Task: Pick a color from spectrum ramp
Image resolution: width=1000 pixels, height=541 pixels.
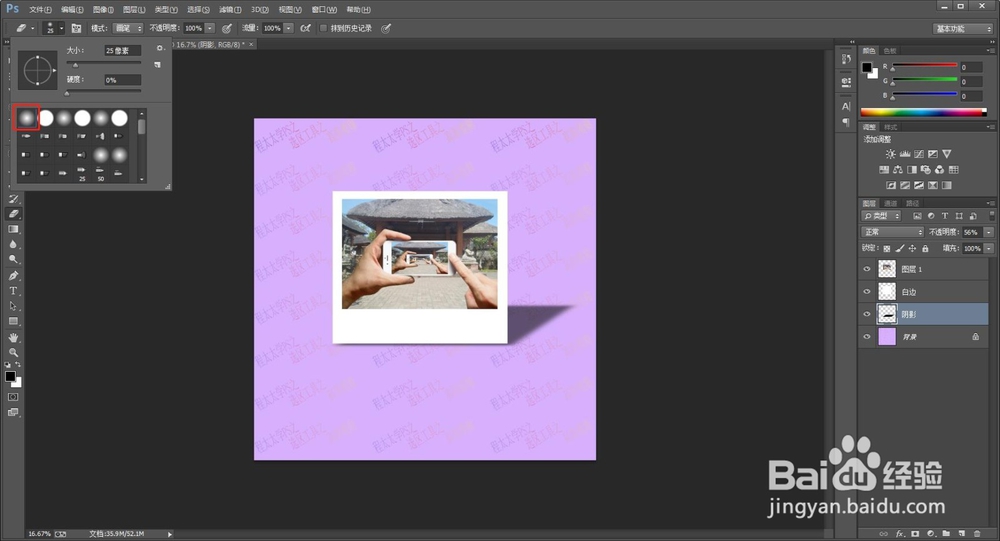Action: [x=923, y=112]
